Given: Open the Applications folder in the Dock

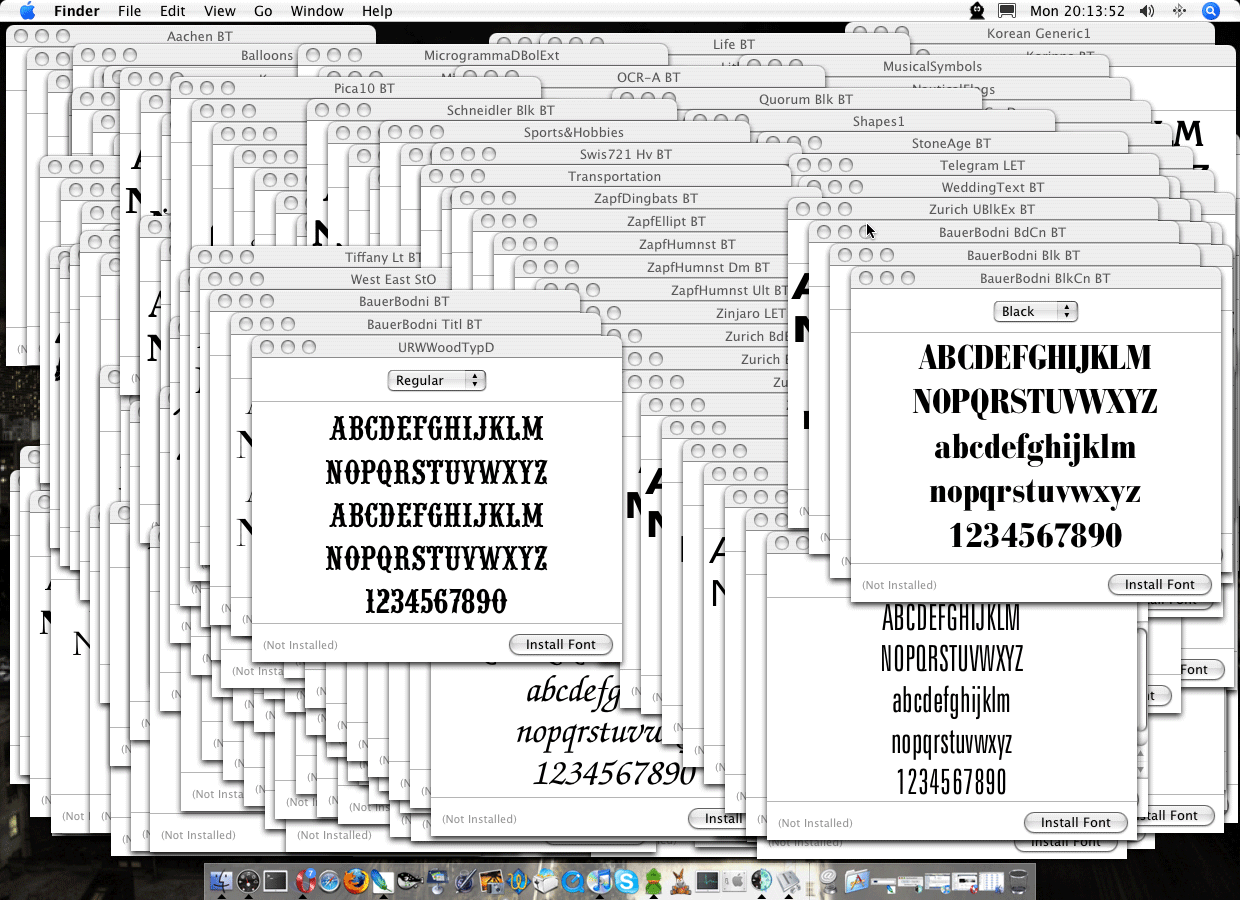Looking at the screenshot, I should coord(857,882).
